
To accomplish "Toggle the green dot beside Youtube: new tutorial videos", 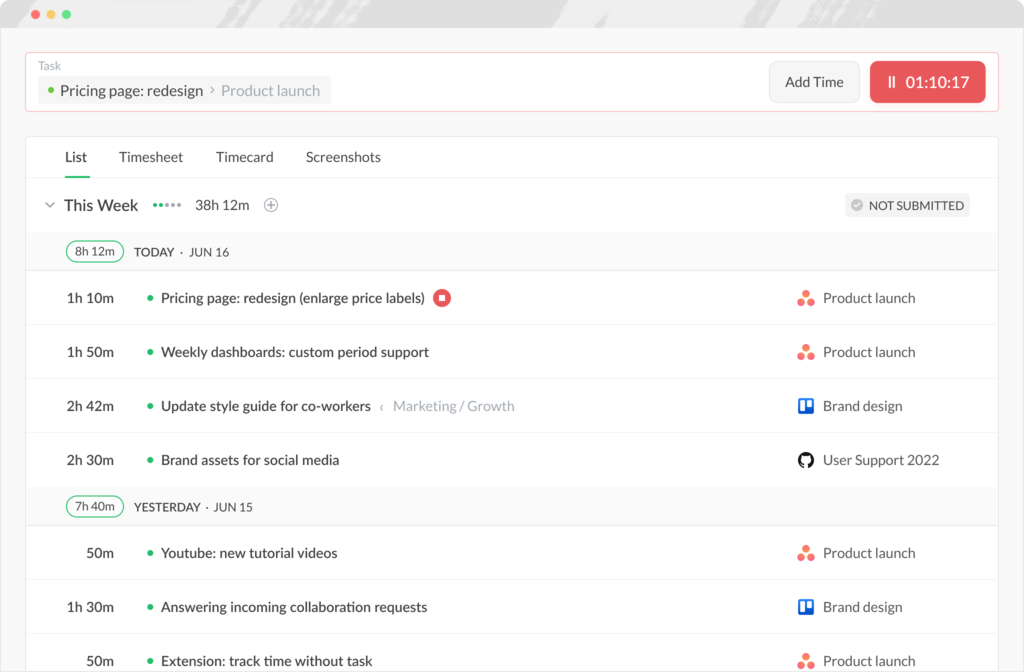I will 149,552.
